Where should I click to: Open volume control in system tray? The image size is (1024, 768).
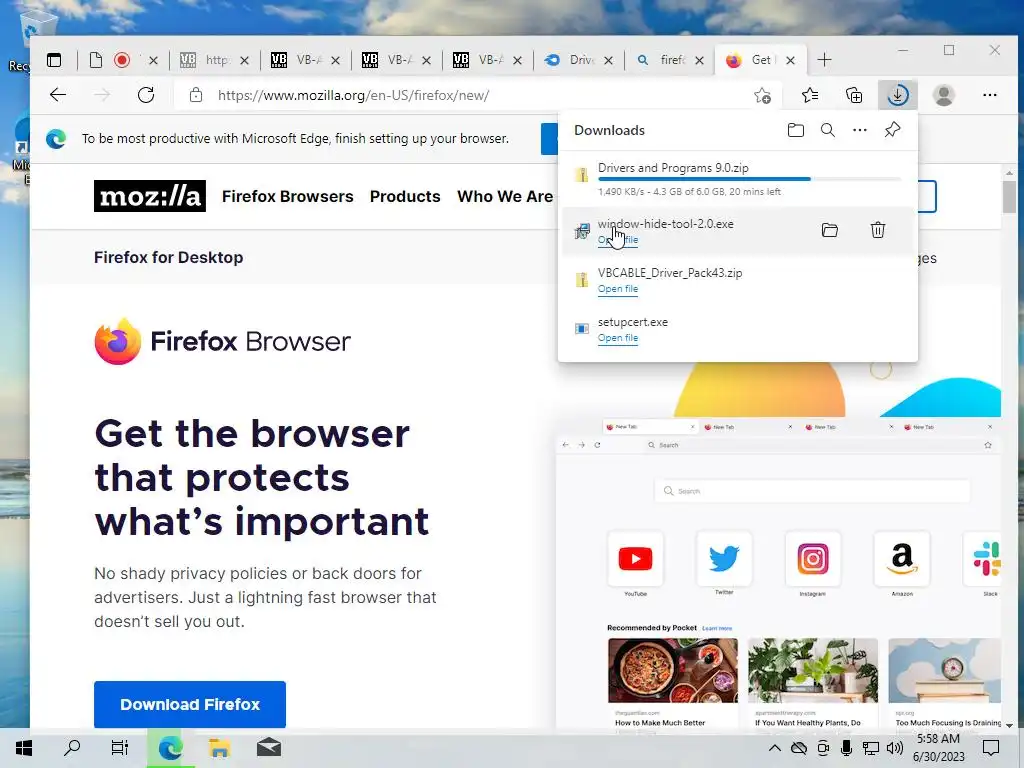point(895,748)
